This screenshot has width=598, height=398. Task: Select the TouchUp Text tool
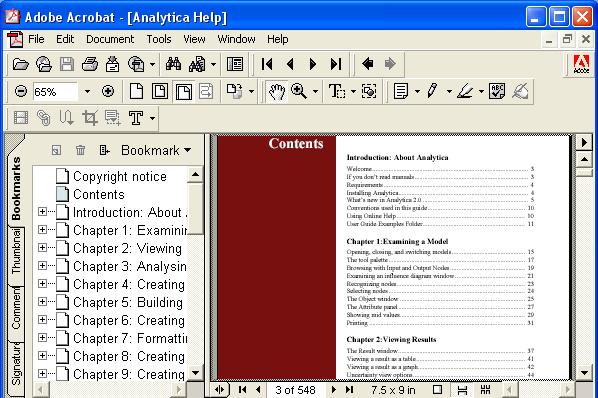136,118
